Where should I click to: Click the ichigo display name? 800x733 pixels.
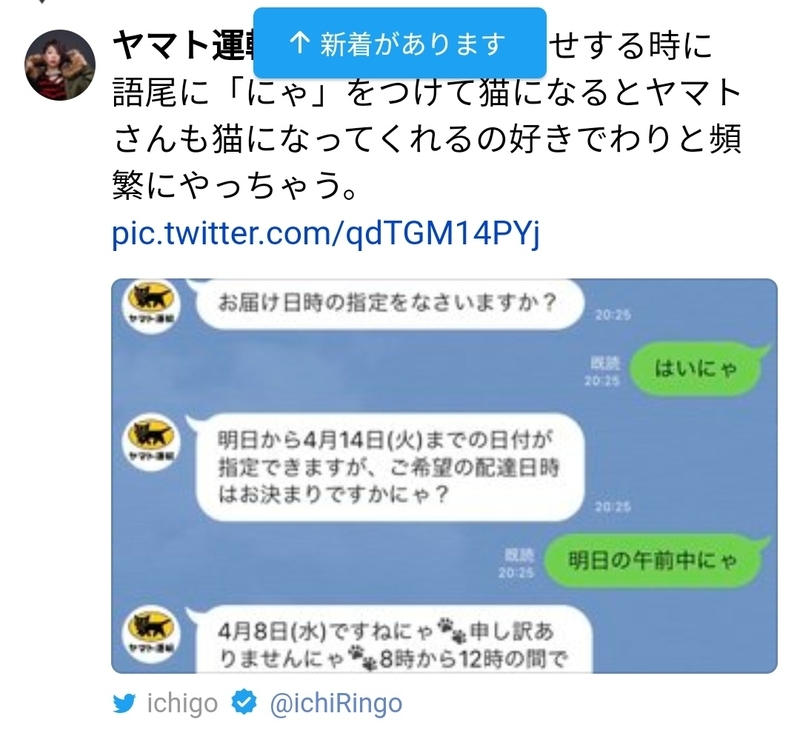point(182,703)
